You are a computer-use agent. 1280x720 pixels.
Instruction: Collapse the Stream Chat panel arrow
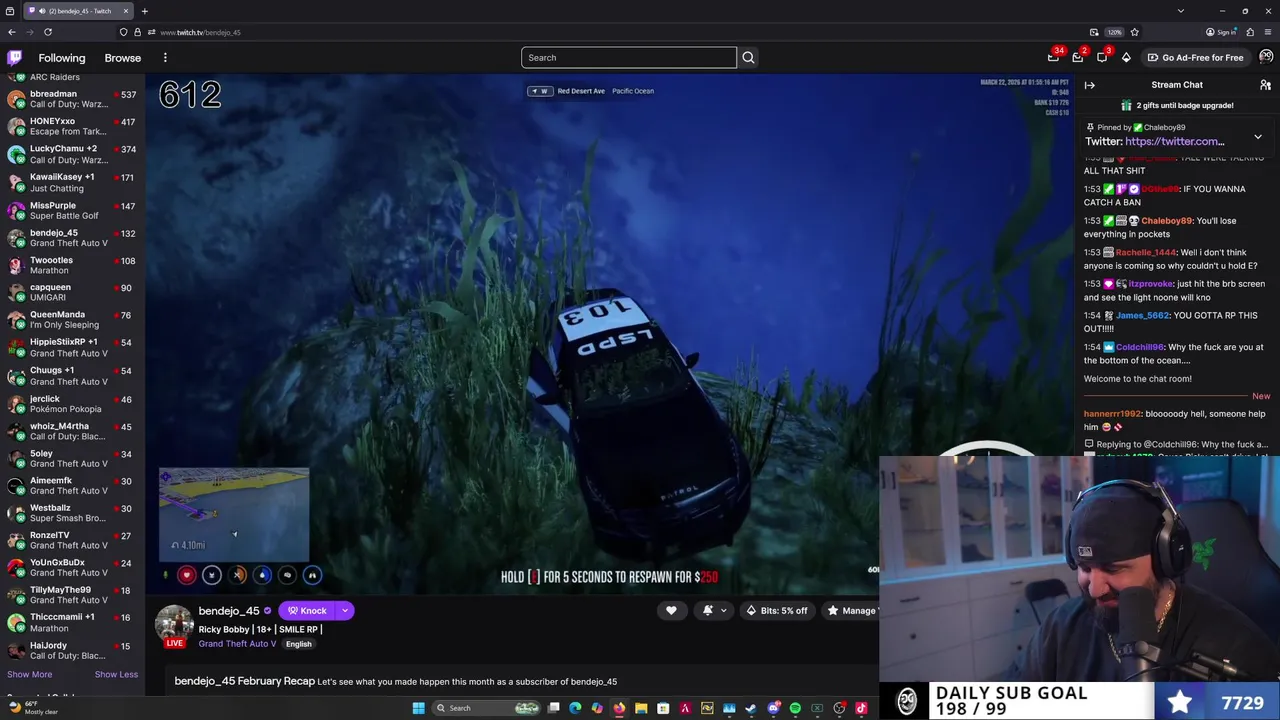click(1090, 85)
